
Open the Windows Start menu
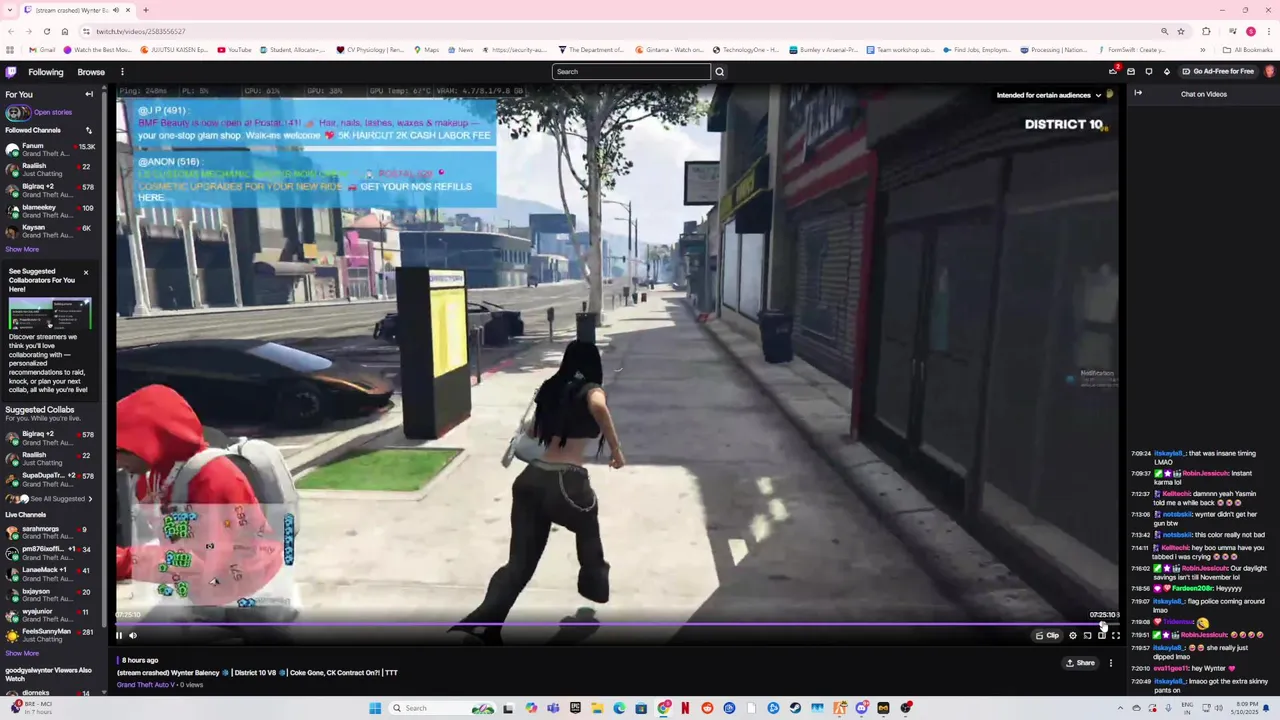[375, 708]
